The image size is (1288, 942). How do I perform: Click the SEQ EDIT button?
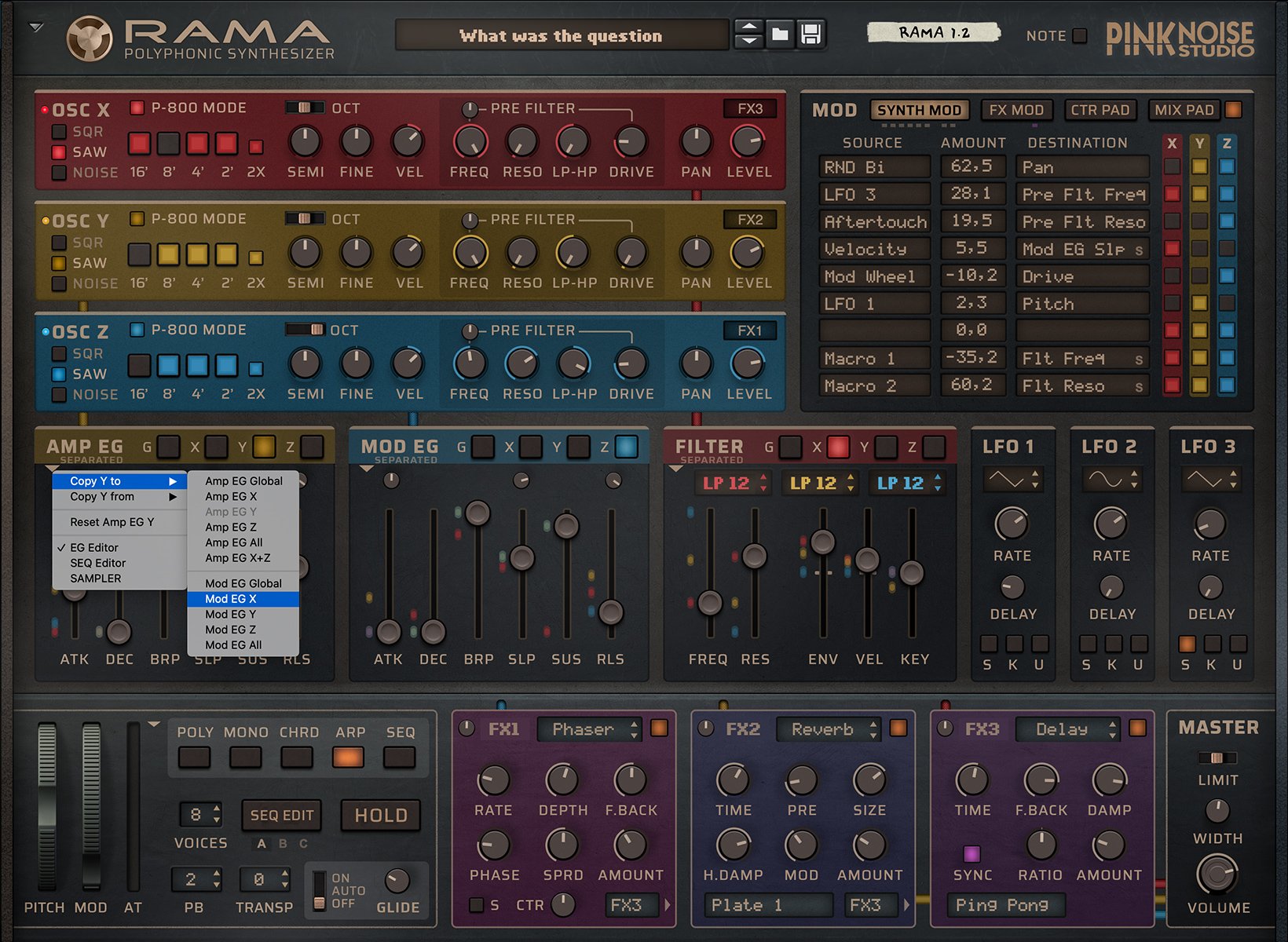point(280,815)
